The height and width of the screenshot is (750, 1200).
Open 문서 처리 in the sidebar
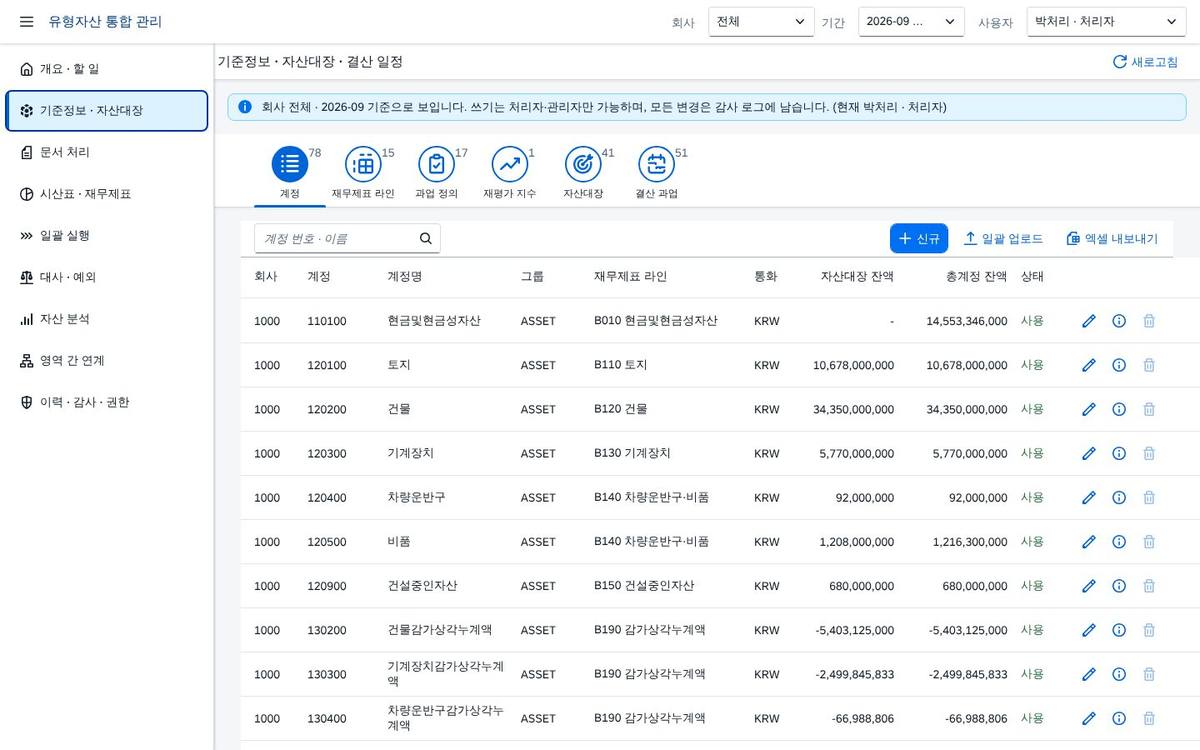pyautogui.click(x=107, y=152)
